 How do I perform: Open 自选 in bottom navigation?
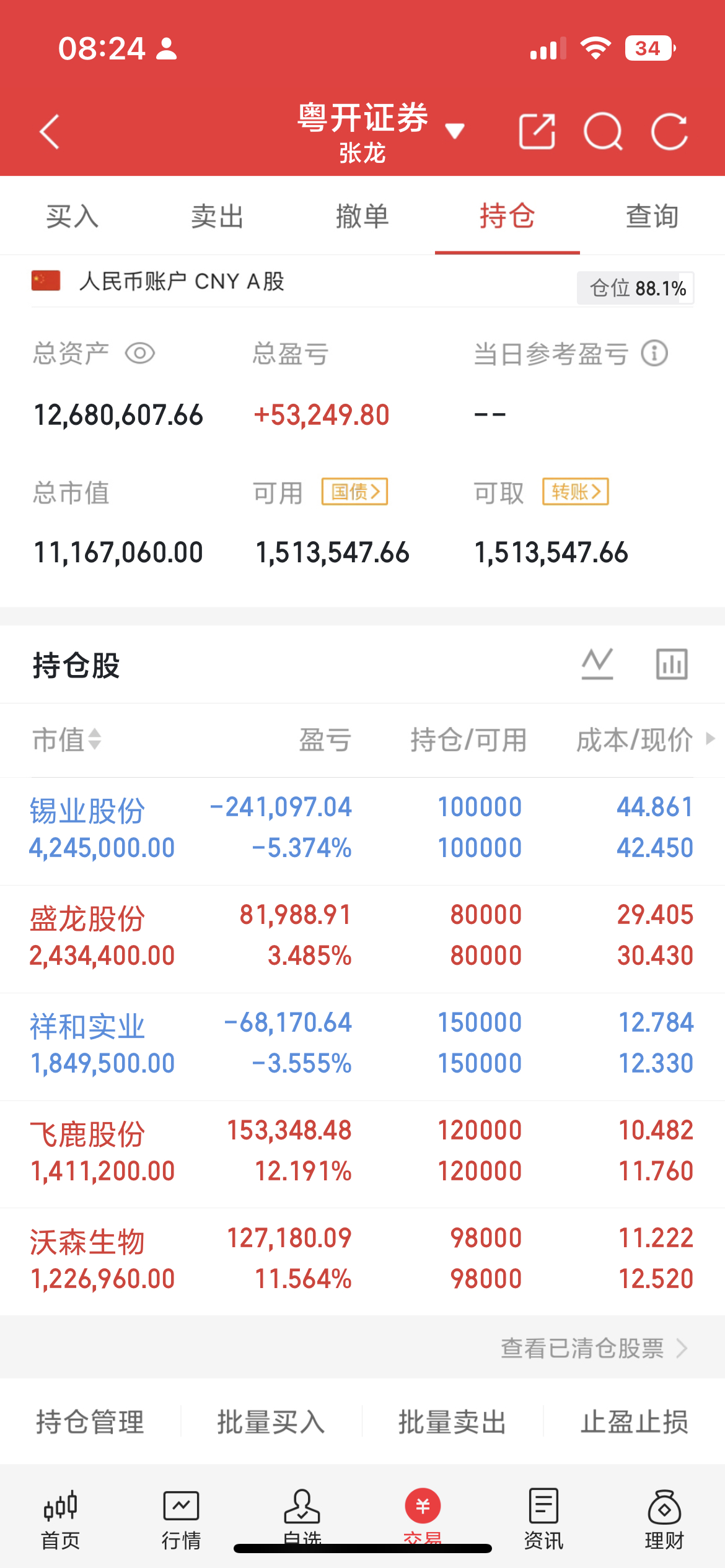click(302, 1517)
